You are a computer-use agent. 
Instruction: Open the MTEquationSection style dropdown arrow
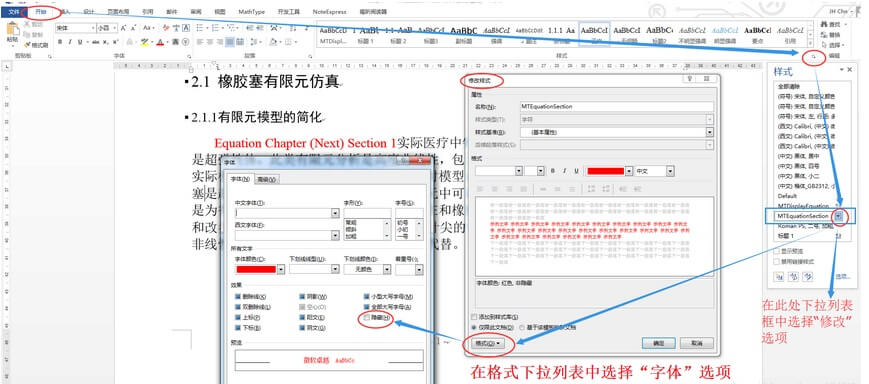coord(839,216)
